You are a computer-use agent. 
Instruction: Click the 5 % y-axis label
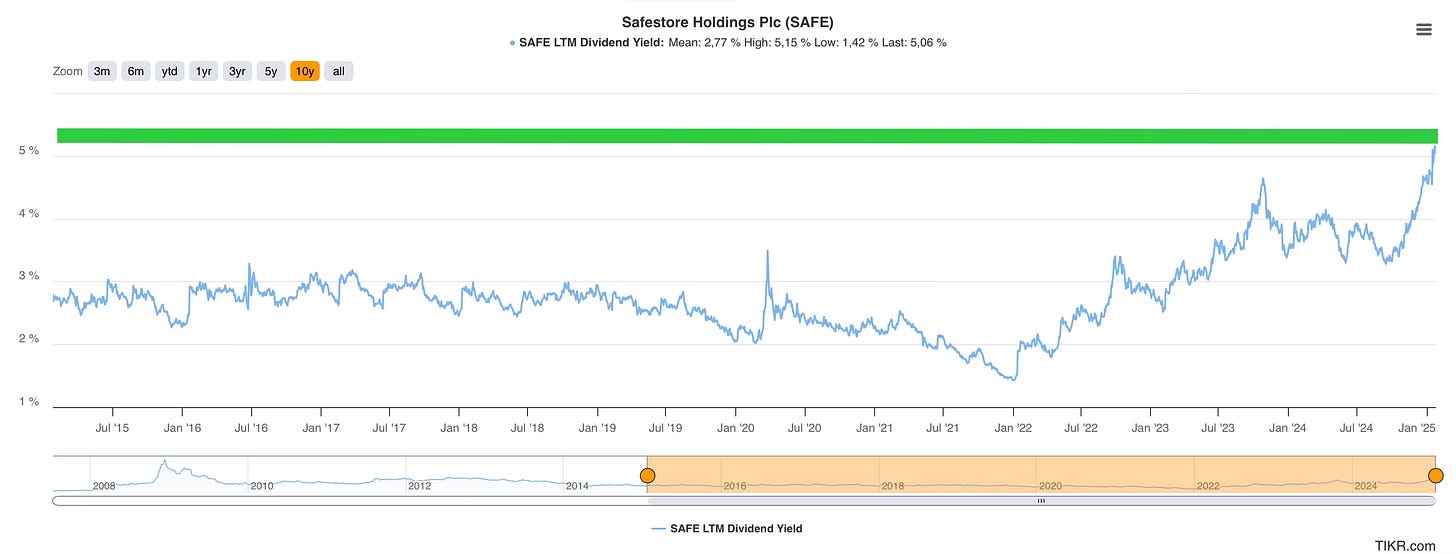(29, 151)
